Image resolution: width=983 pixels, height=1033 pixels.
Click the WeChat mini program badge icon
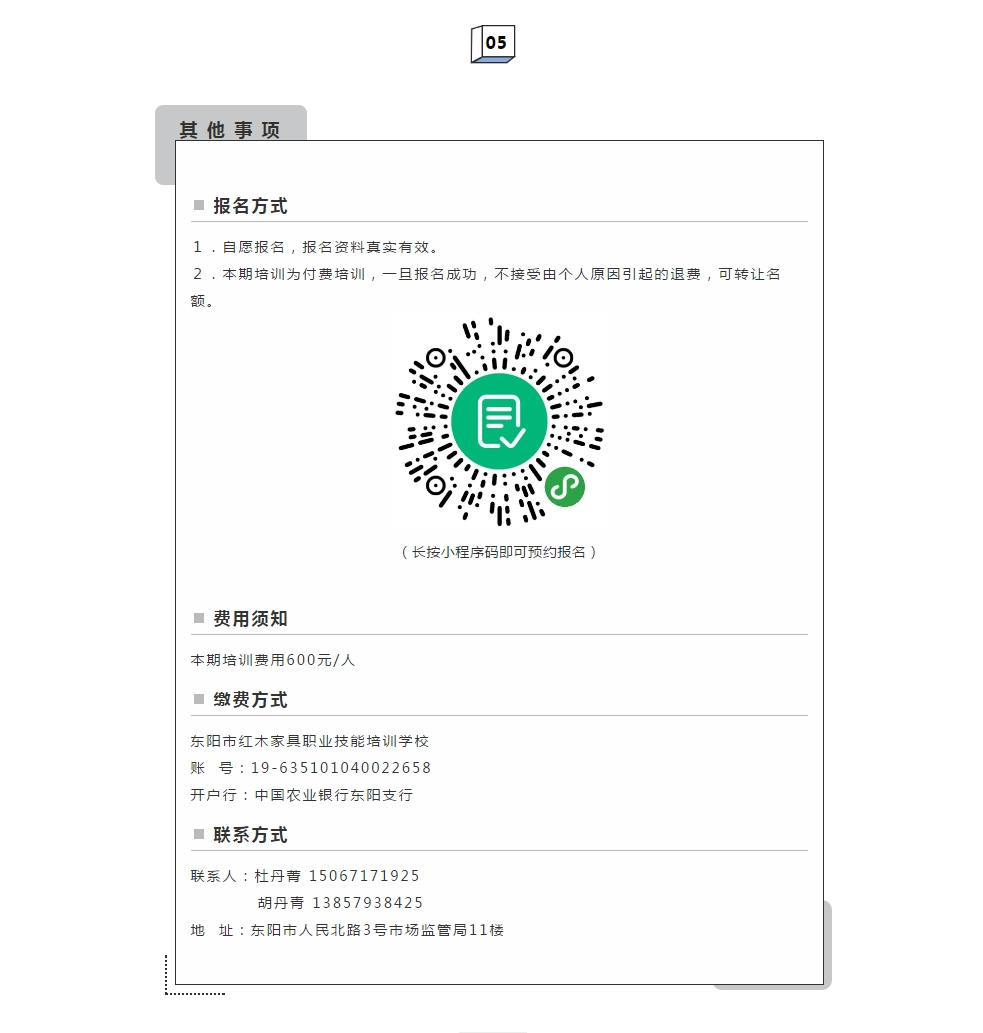click(x=565, y=487)
